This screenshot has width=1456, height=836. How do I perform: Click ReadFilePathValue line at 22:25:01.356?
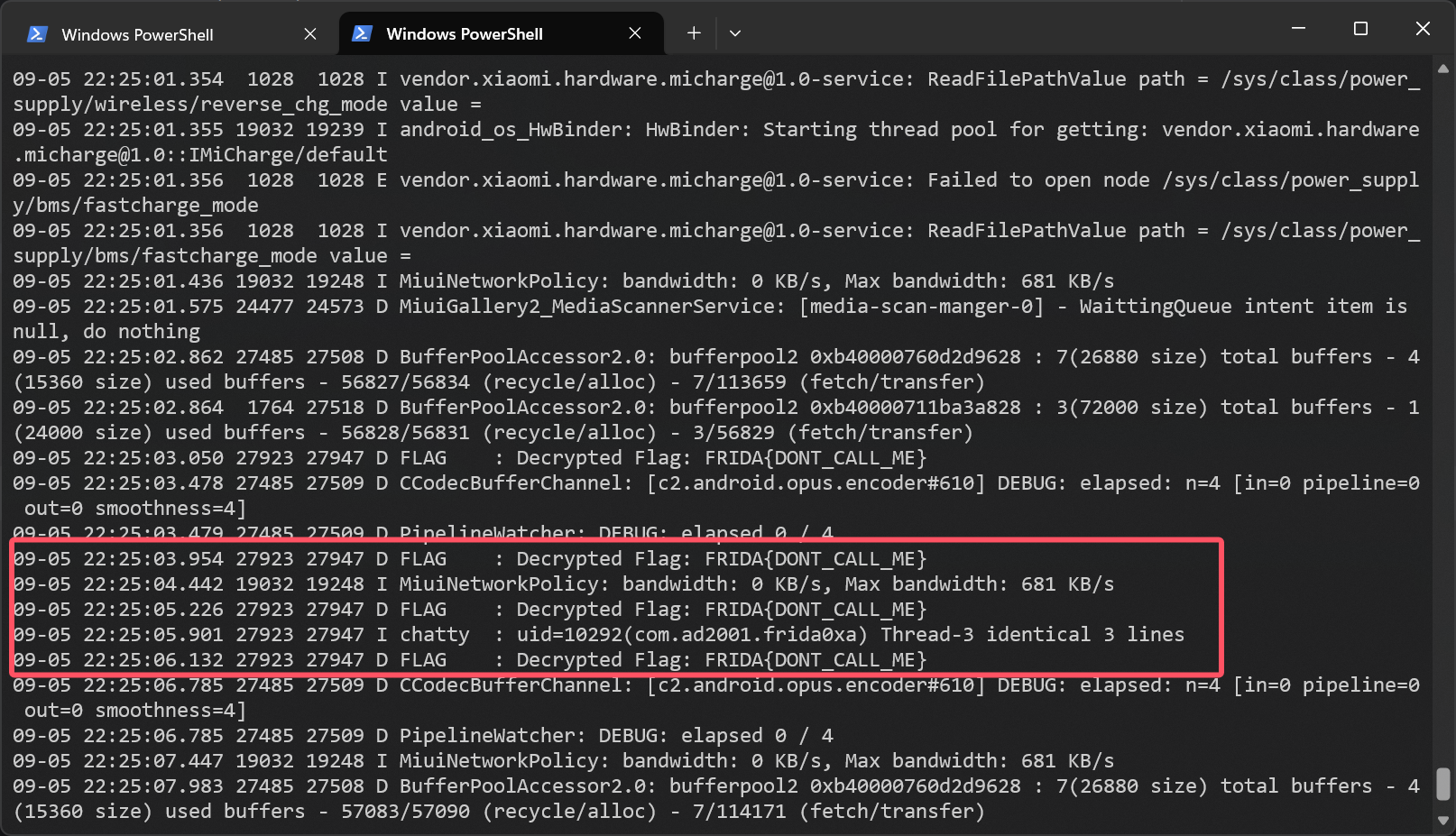[715, 243]
